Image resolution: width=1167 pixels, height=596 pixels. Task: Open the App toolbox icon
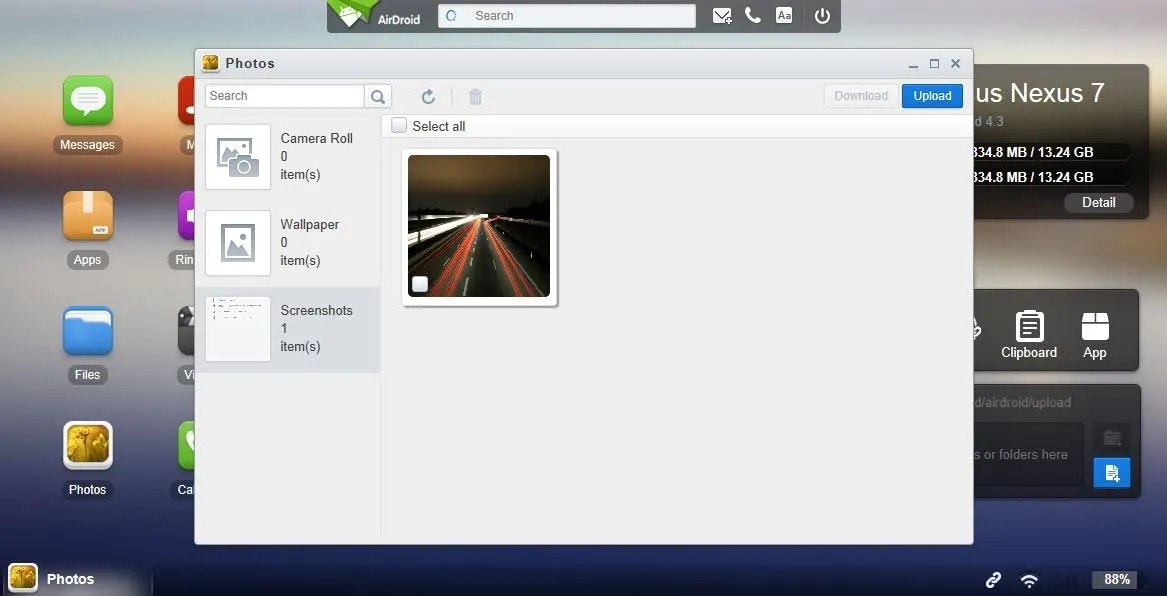coord(1095,335)
